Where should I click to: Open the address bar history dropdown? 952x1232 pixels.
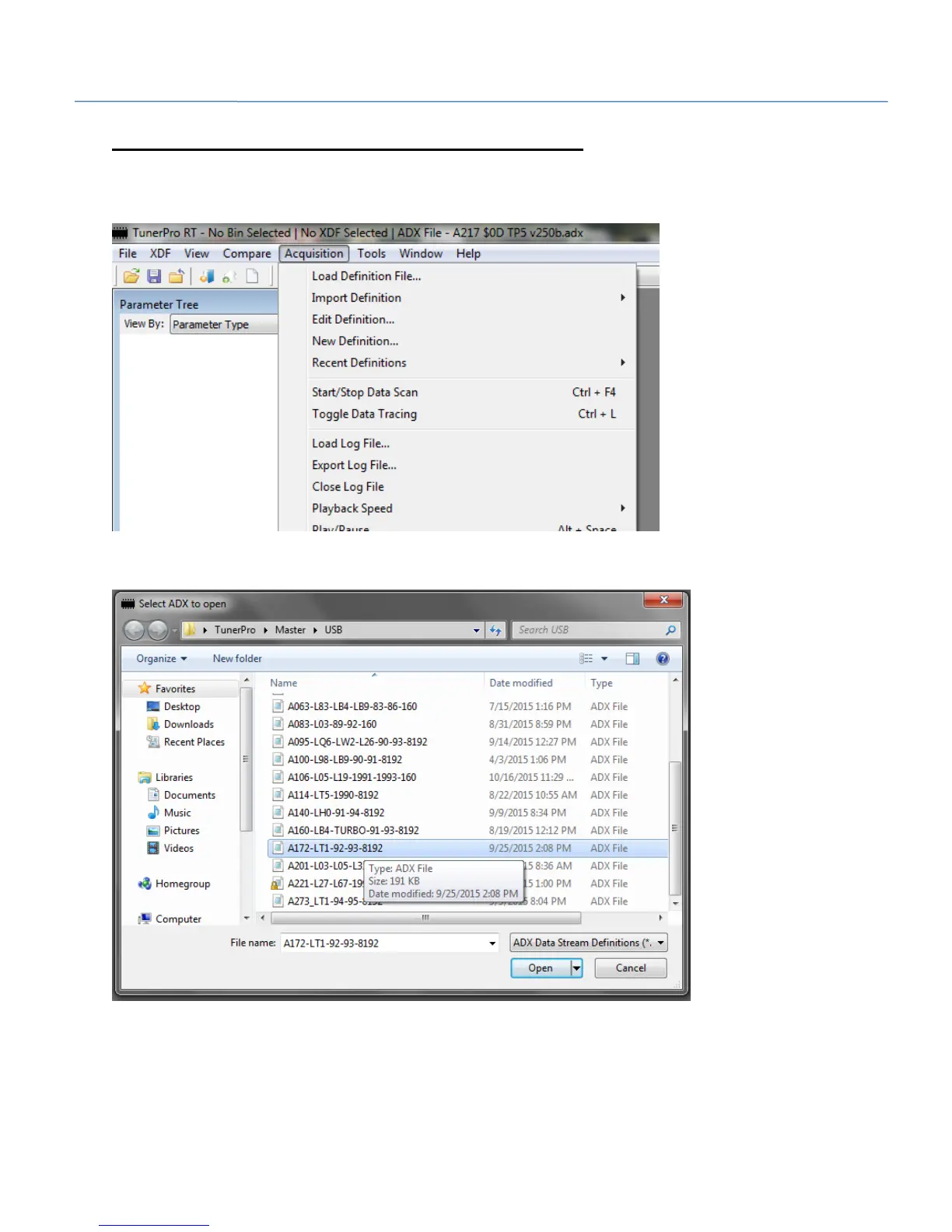[x=477, y=631]
